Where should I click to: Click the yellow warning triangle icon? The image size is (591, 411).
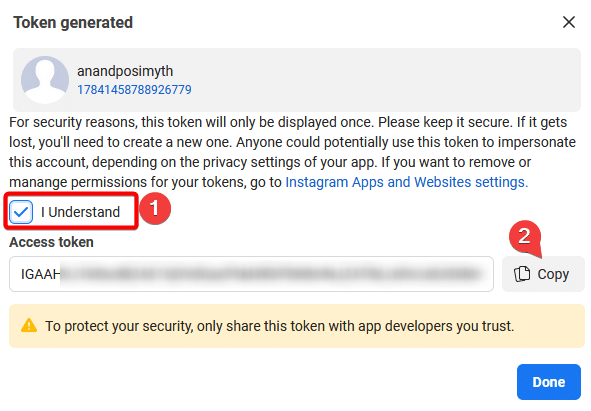coord(29,325)
